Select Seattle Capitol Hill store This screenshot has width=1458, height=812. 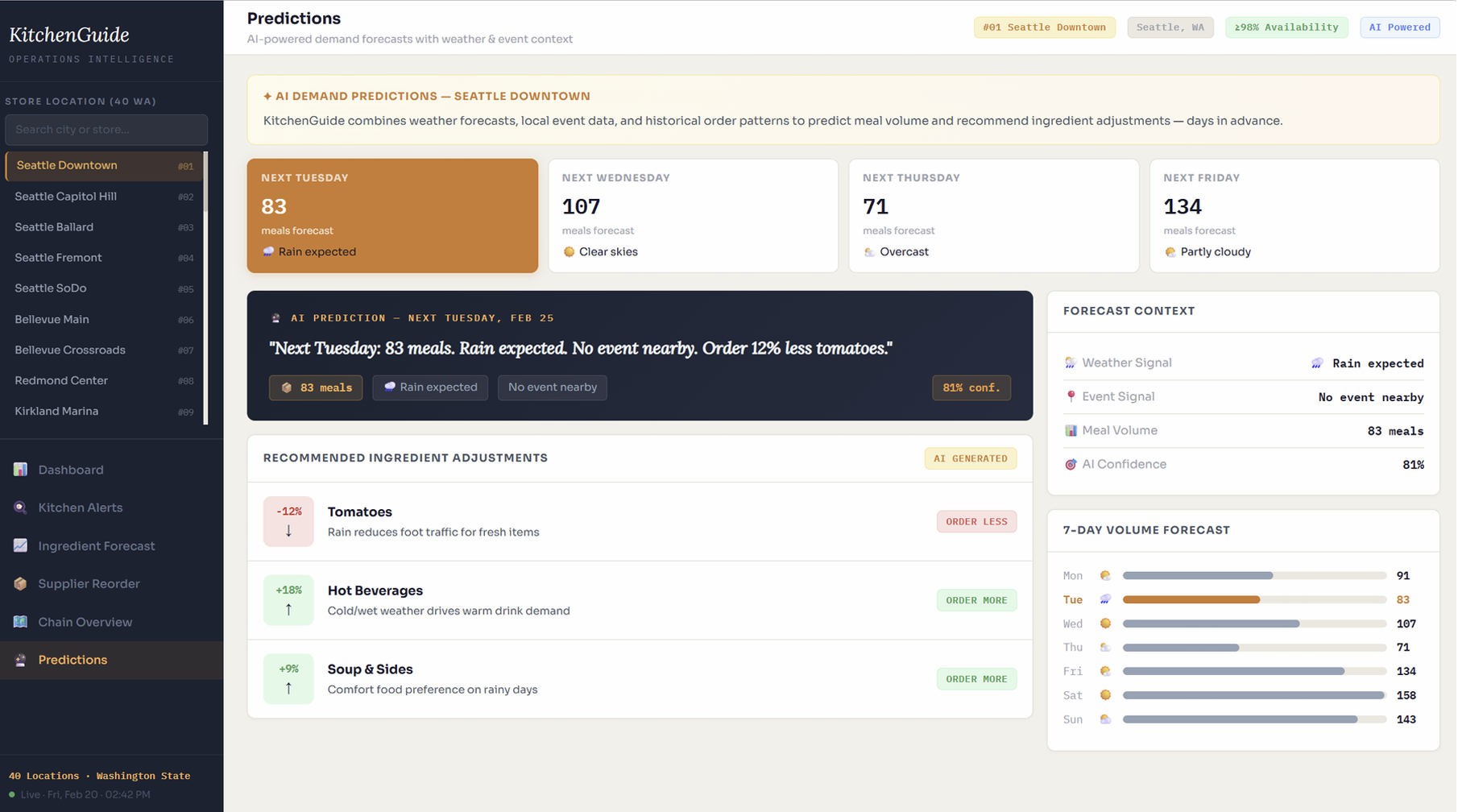(x=104, y=197)
